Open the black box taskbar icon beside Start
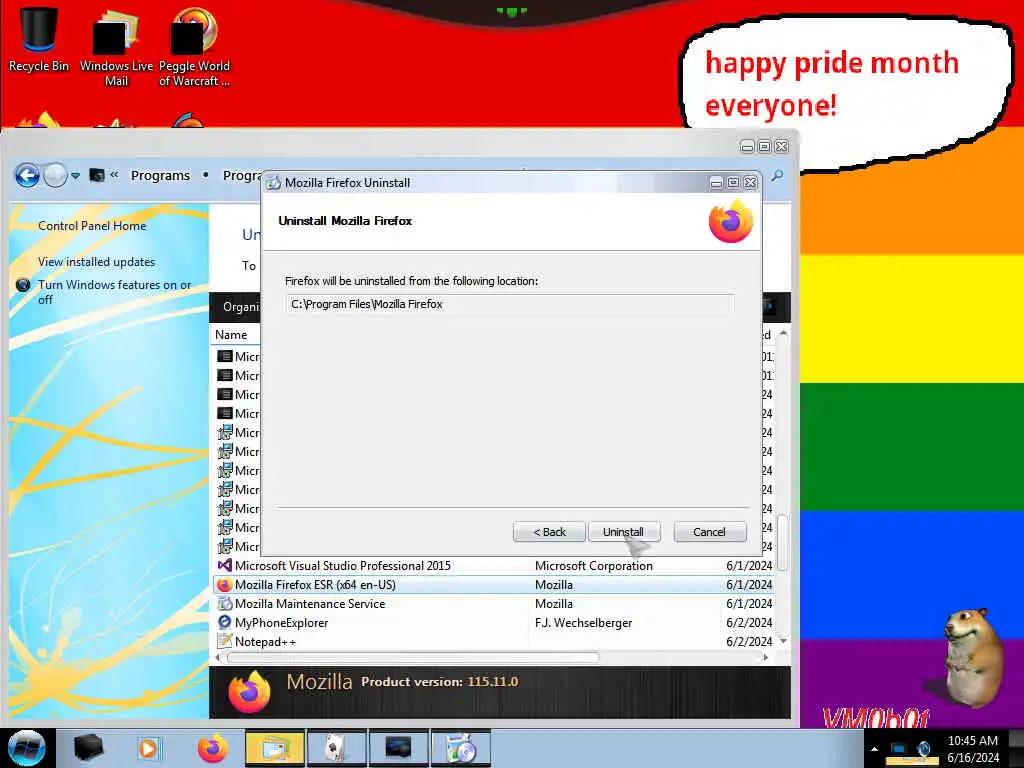The image size is (1024, 768). pos(88,748)
